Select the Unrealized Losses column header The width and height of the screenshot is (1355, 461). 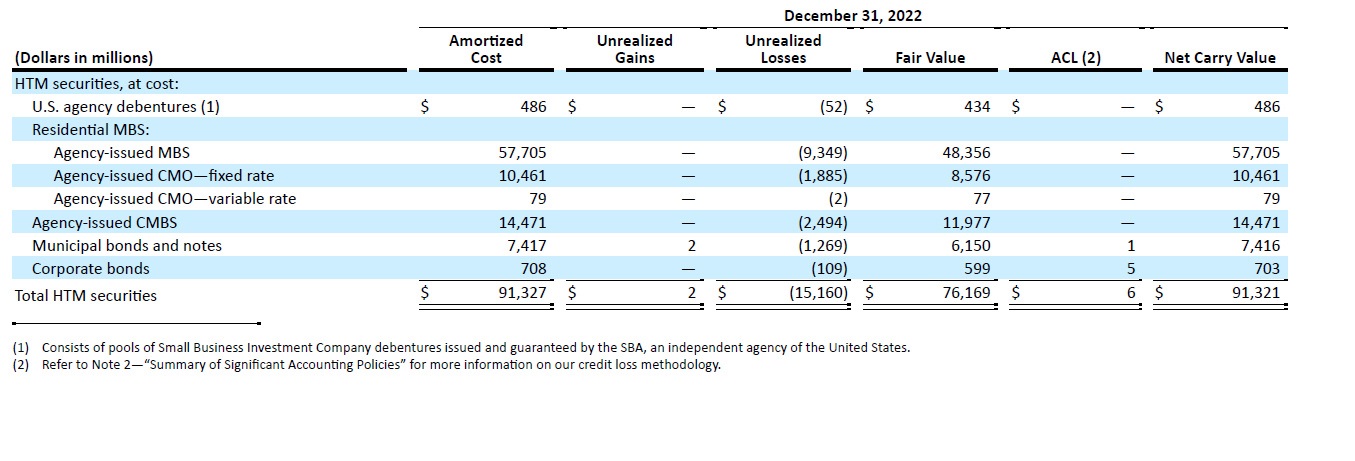coord(783,49)
